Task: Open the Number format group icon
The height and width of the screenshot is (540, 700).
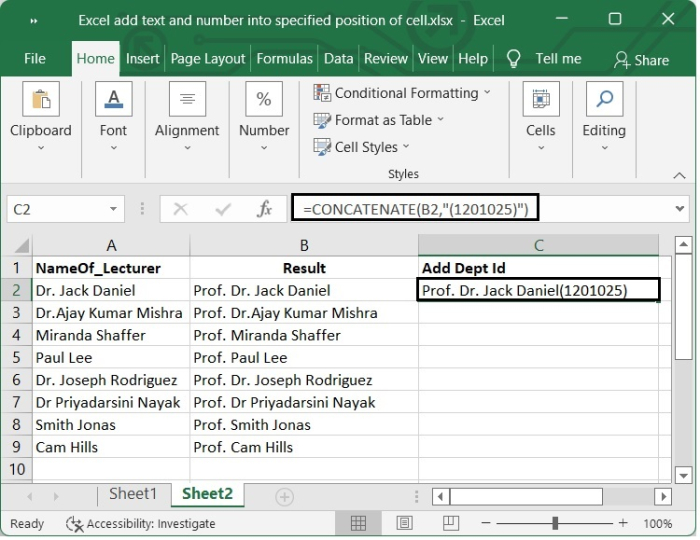Action: tap(264, 100)
